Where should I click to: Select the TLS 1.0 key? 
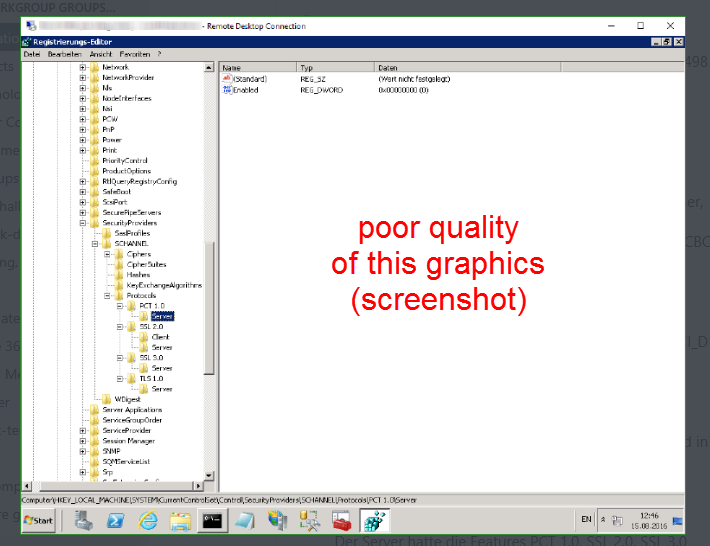pos(150,379)
